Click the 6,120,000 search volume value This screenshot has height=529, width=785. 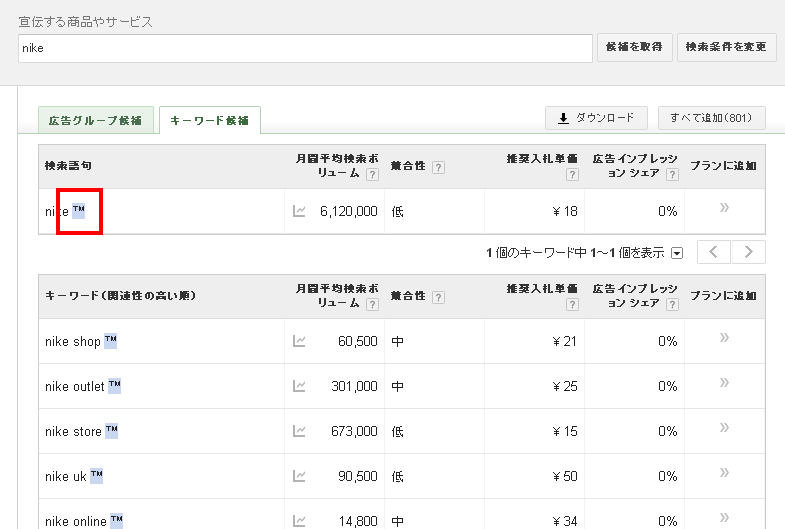click(x=349, y=212)
